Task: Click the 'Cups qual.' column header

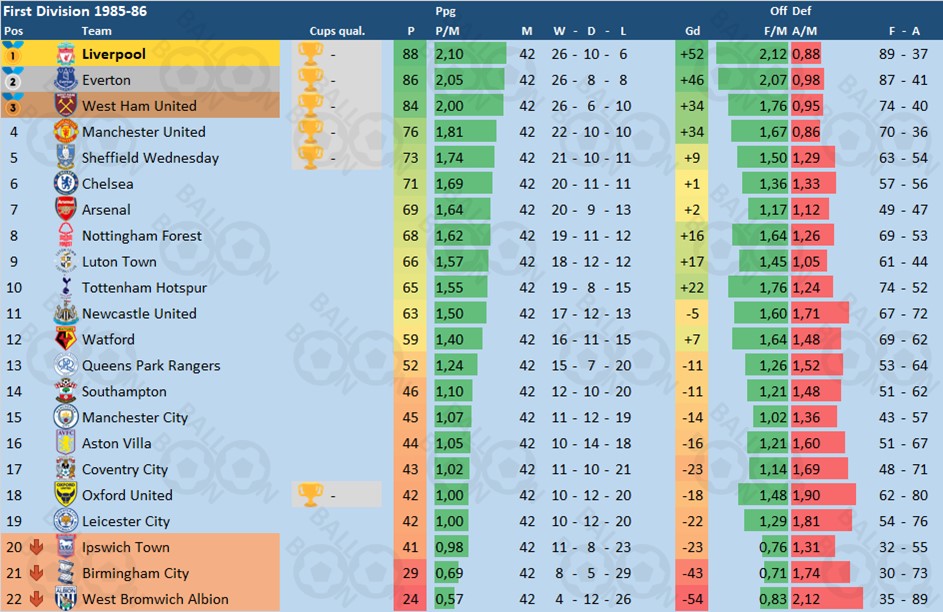Action: pyautogui.click(x=337, y=31)
